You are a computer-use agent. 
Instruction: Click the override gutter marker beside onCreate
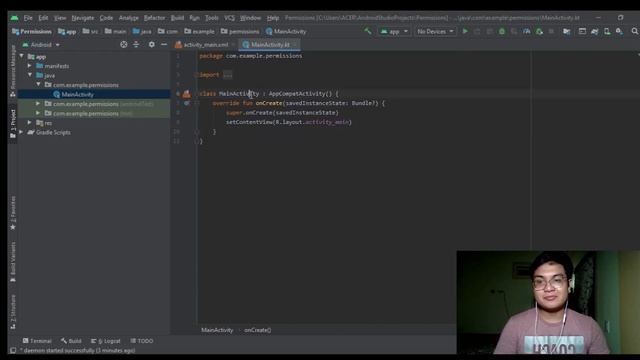tap(187, 103)
